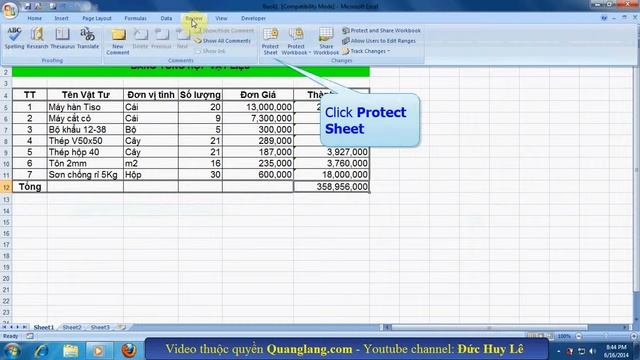640x360 pixels.
Task: Click cell 'Bộ khẩu 12-38'
Action: point(85,129)
